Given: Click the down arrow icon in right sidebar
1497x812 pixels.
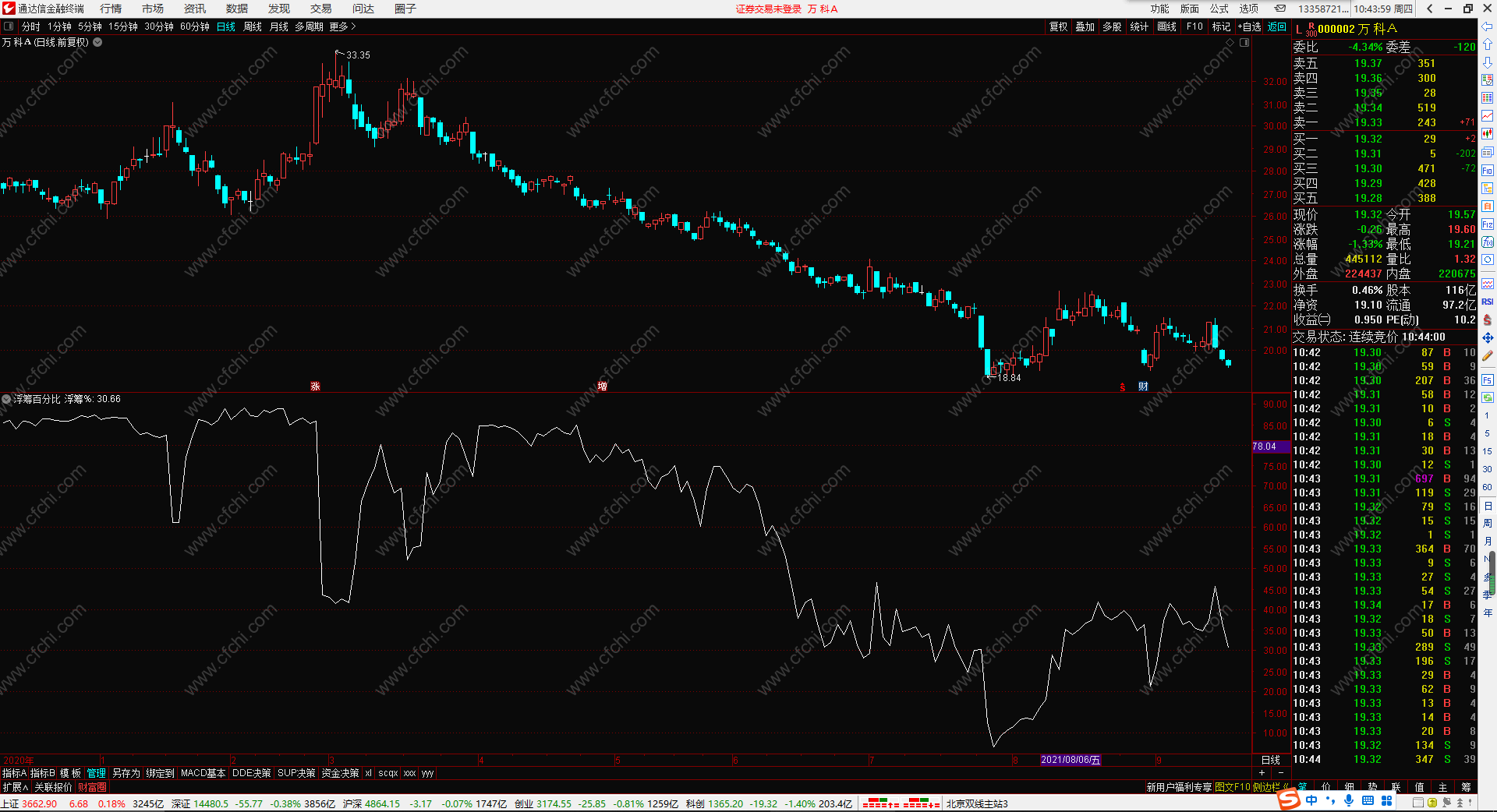Looking at the screenshot, I should (1487, 62).
